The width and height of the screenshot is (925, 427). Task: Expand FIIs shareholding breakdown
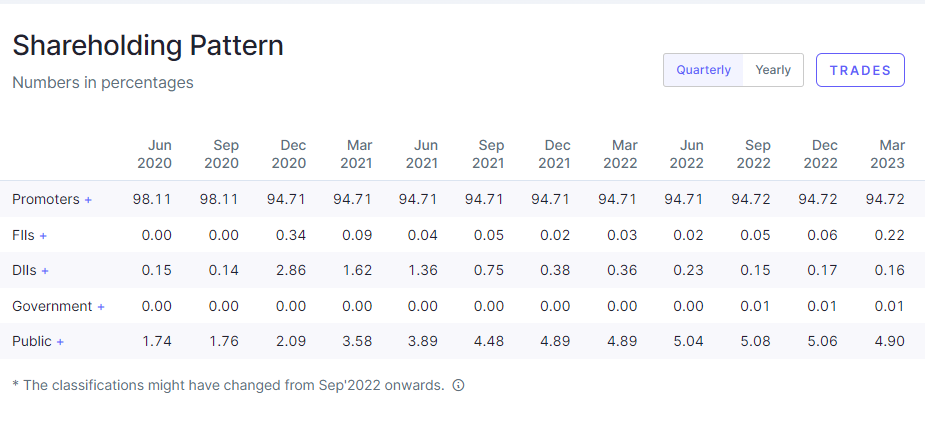coord(43,236)
